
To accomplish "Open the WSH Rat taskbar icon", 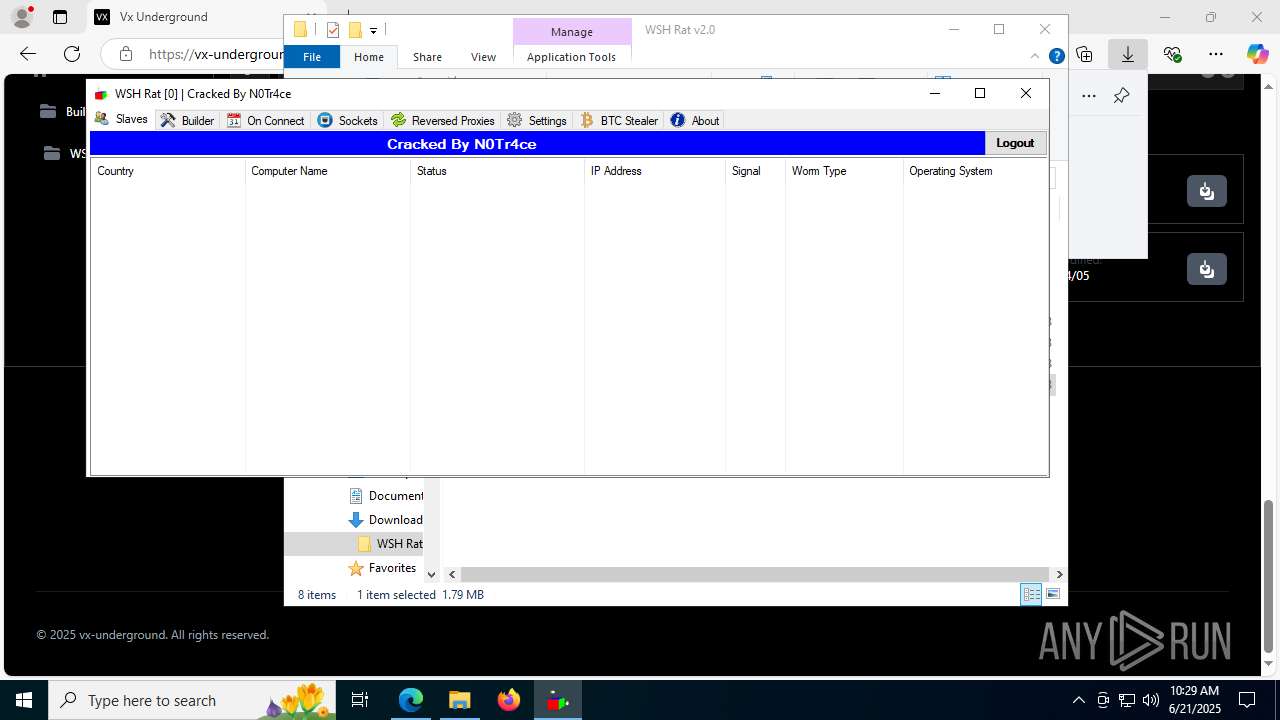I will click(558, 700).
